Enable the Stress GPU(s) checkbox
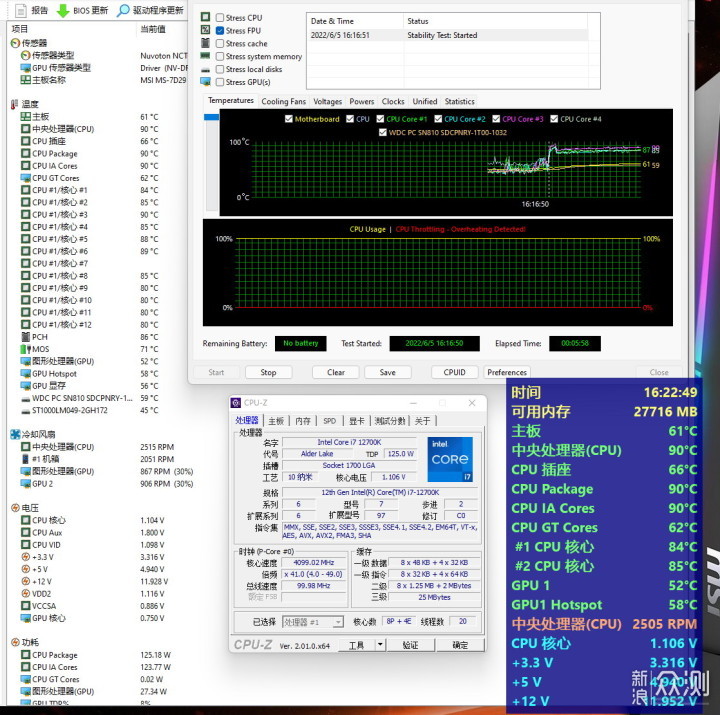The width and height of the screenshot is (720, 715). point(220,82)
